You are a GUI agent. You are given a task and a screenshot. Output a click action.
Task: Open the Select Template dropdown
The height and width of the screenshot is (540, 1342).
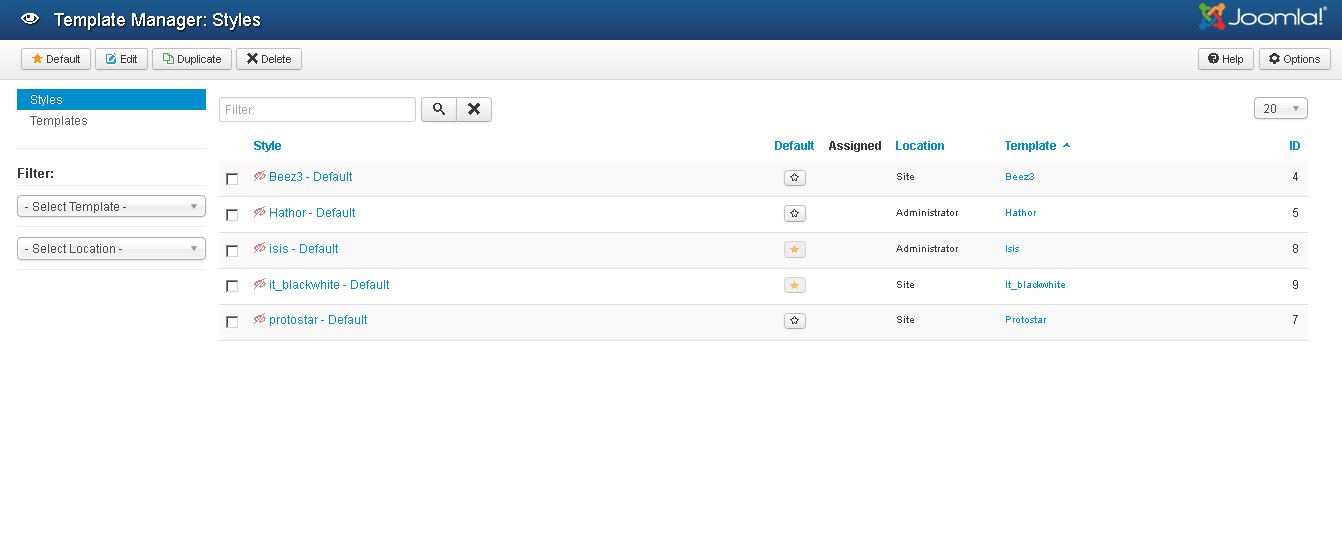pyautogui.click(x=111, y=207)
